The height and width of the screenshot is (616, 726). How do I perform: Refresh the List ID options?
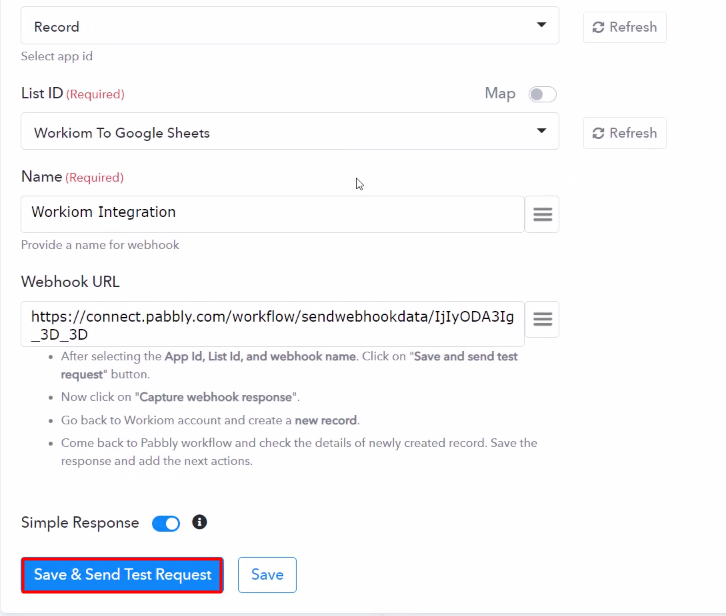point(625,133)
